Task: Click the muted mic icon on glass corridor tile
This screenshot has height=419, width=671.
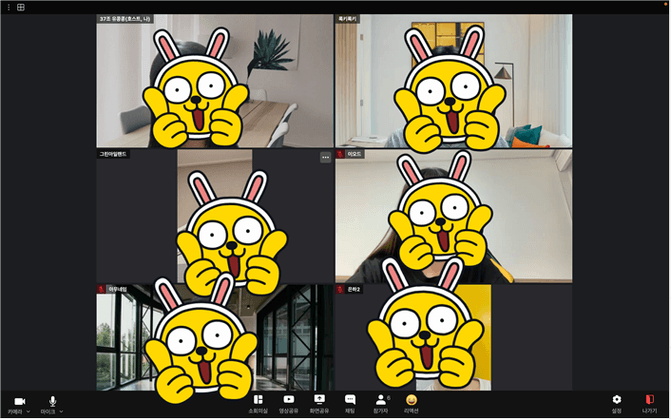Action: 101,289
